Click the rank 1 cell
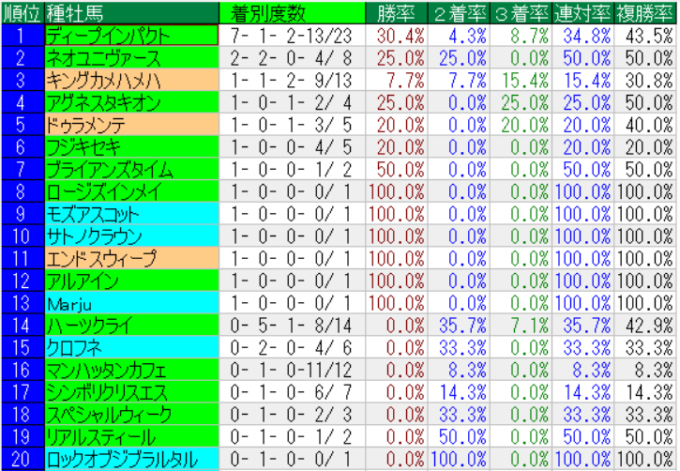 (22, 35)
